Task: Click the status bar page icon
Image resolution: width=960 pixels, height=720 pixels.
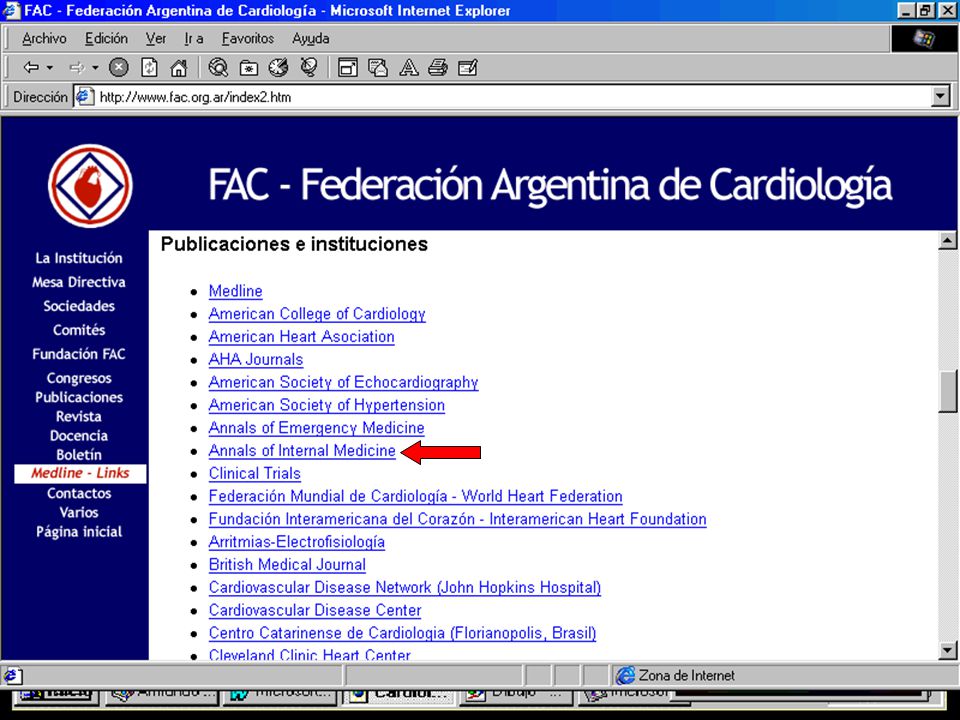Action: 12,676
